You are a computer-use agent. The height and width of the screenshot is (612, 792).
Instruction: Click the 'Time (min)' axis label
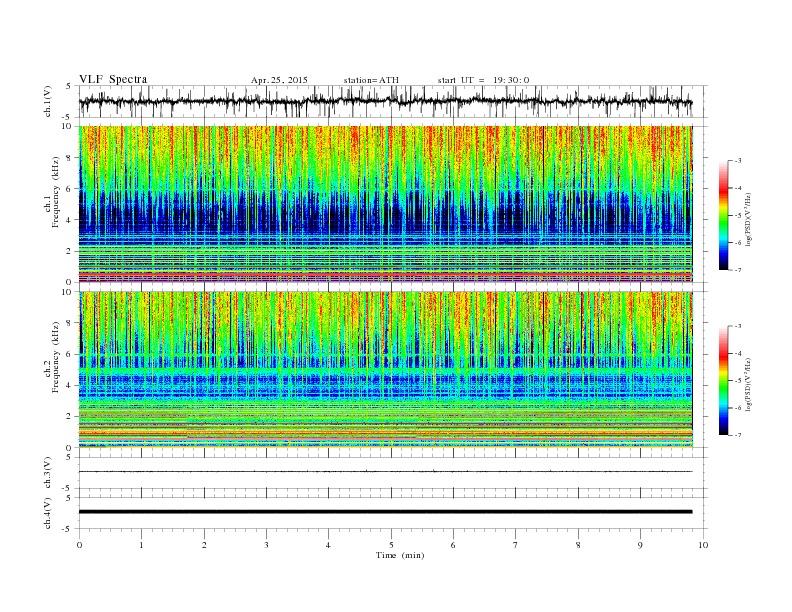pos(400,555)
